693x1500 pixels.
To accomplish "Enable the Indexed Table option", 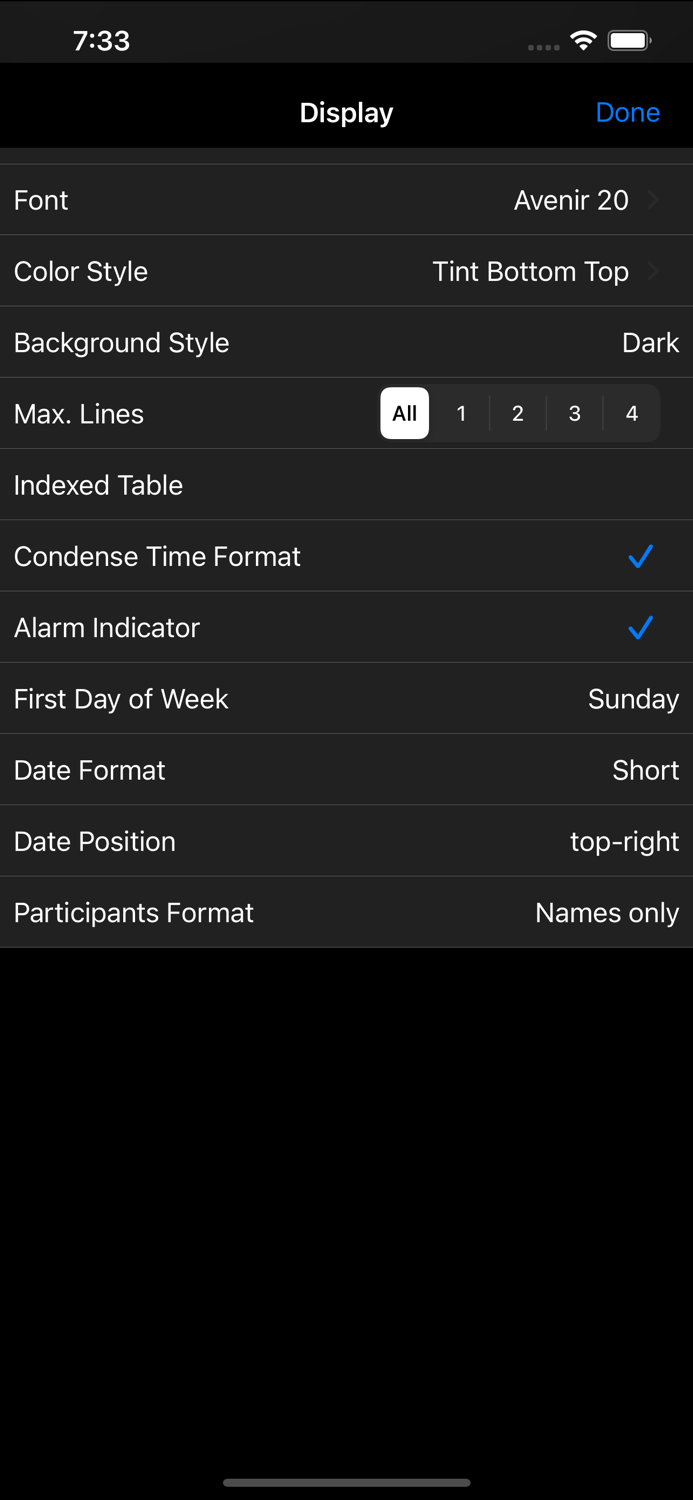I will [346, 485].
